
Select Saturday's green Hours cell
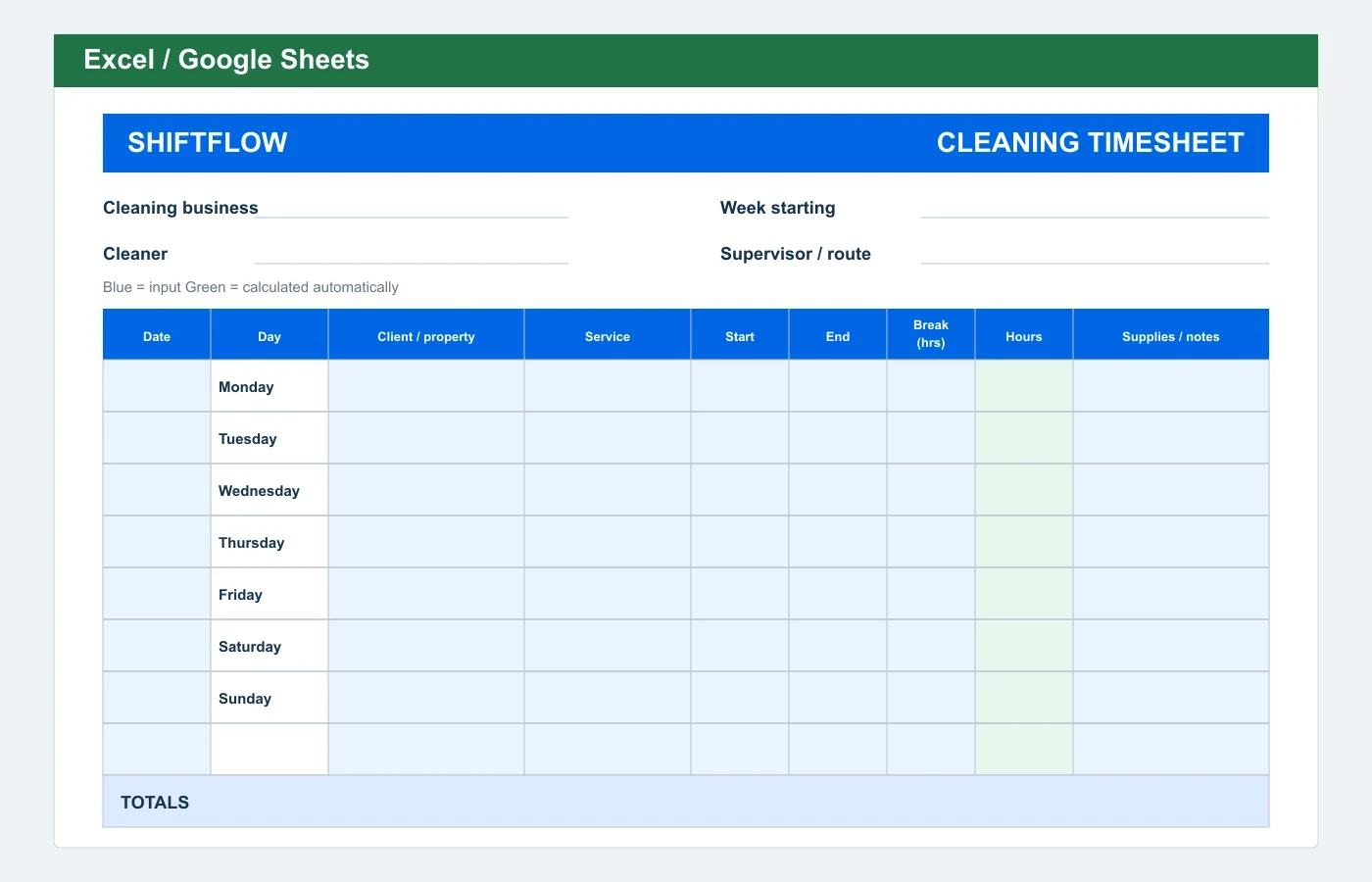click(1024, 646)
